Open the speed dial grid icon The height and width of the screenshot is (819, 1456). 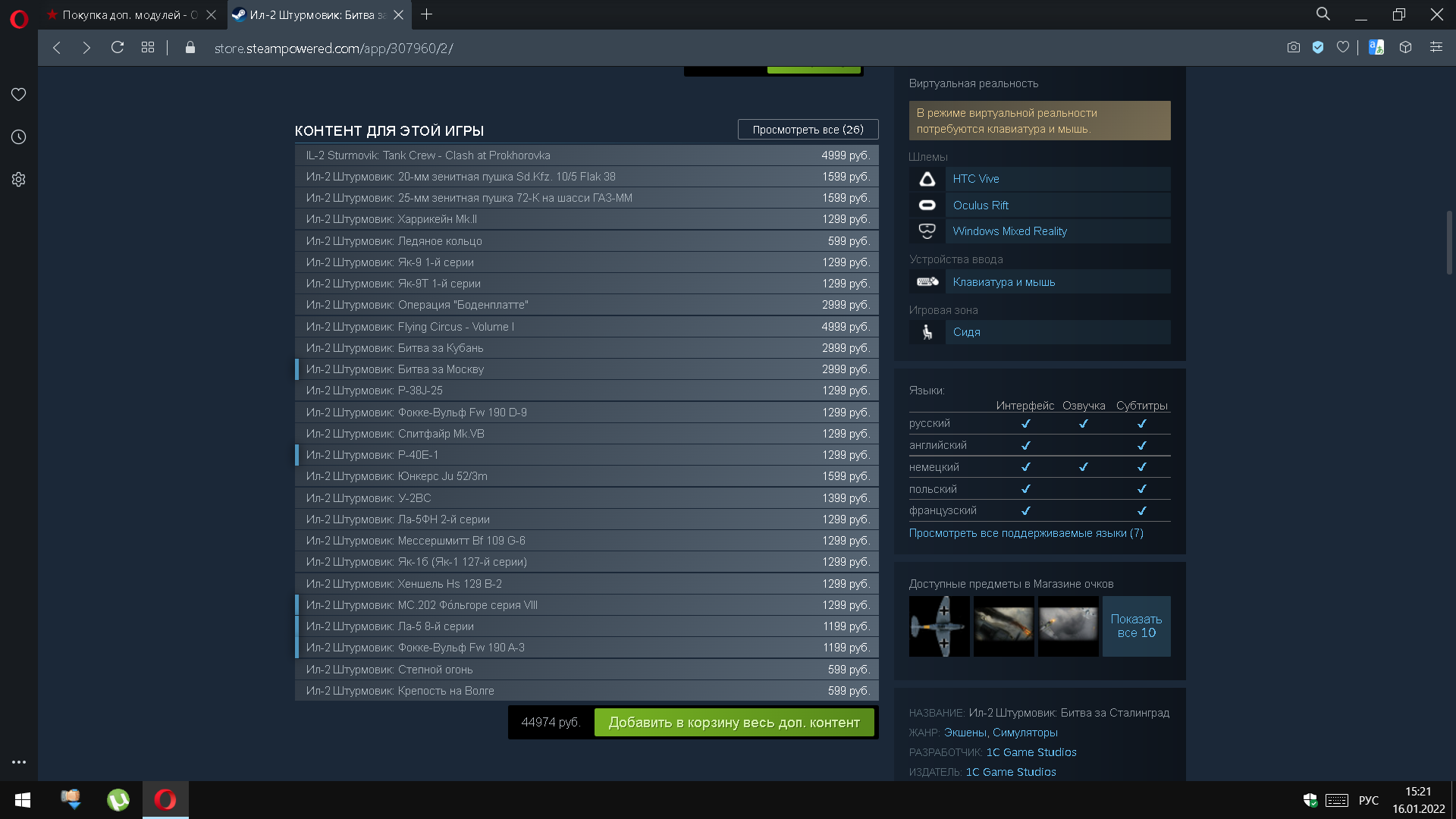148,48
